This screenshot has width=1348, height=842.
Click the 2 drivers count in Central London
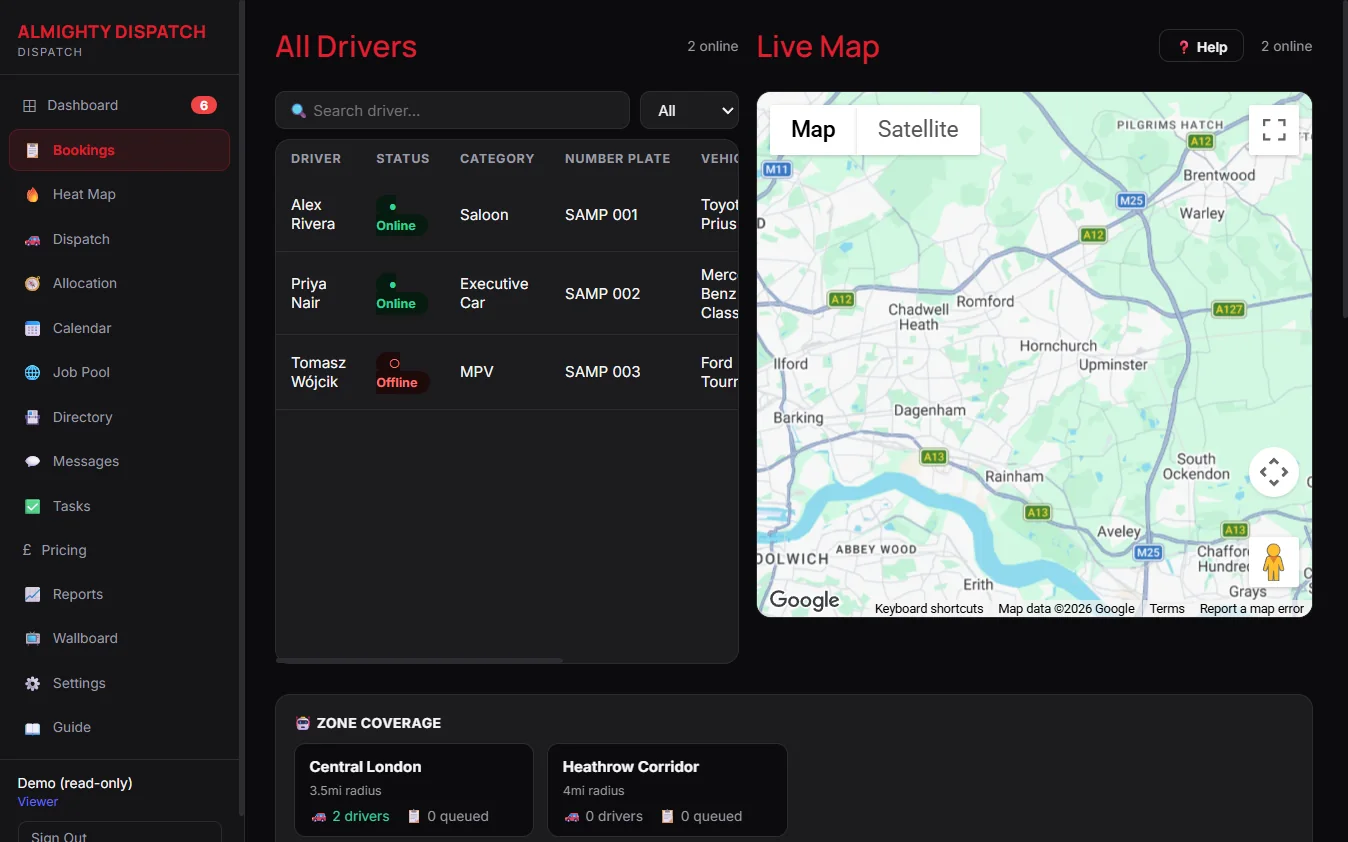pos(360,817)
